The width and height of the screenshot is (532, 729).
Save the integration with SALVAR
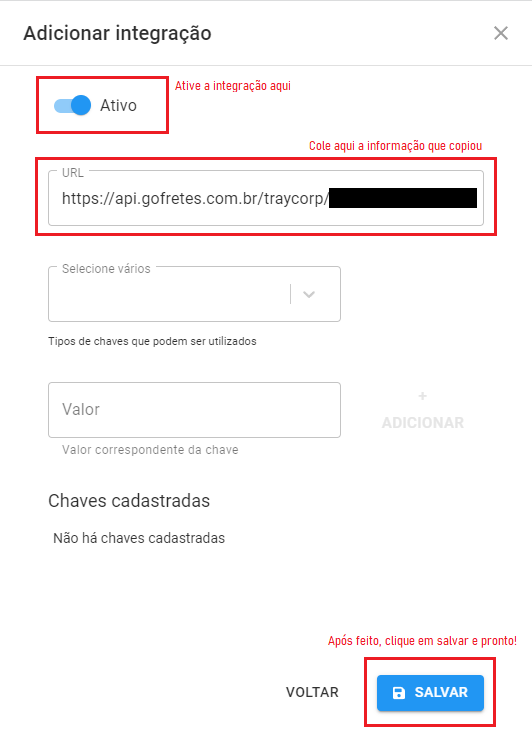click(x=430, y=693)
